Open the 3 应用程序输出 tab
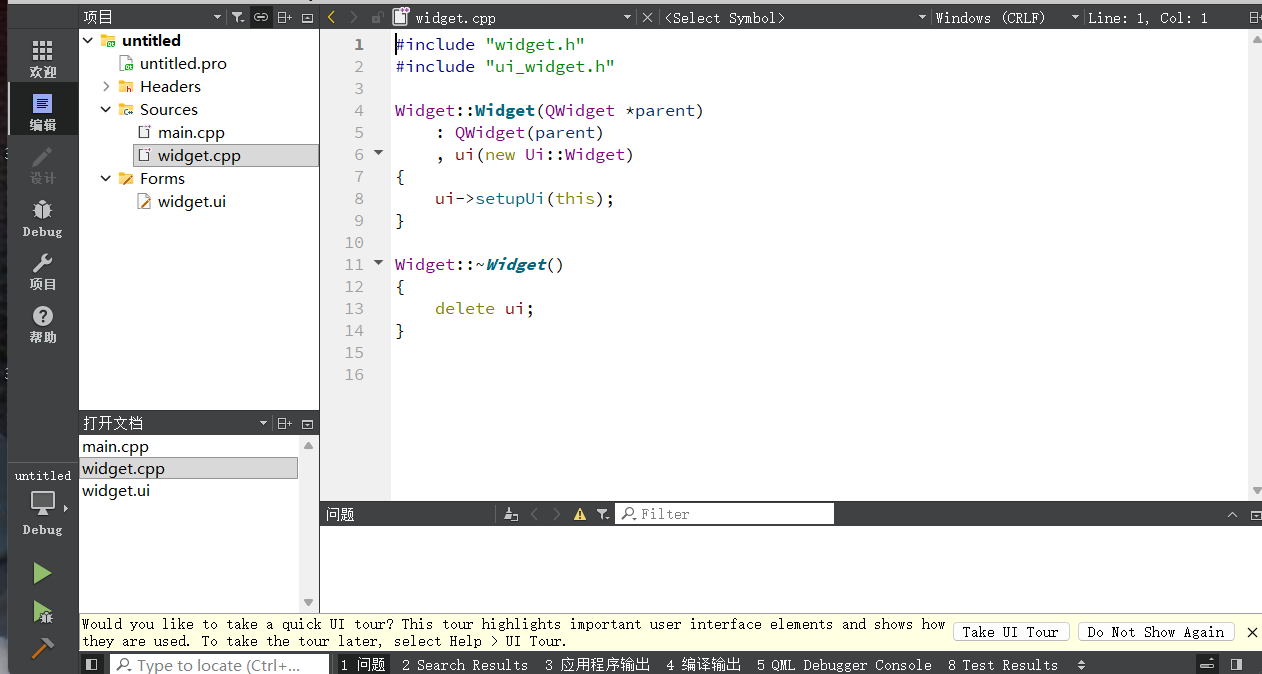This screenshot has height=674, width=1262. click(597, 664)
